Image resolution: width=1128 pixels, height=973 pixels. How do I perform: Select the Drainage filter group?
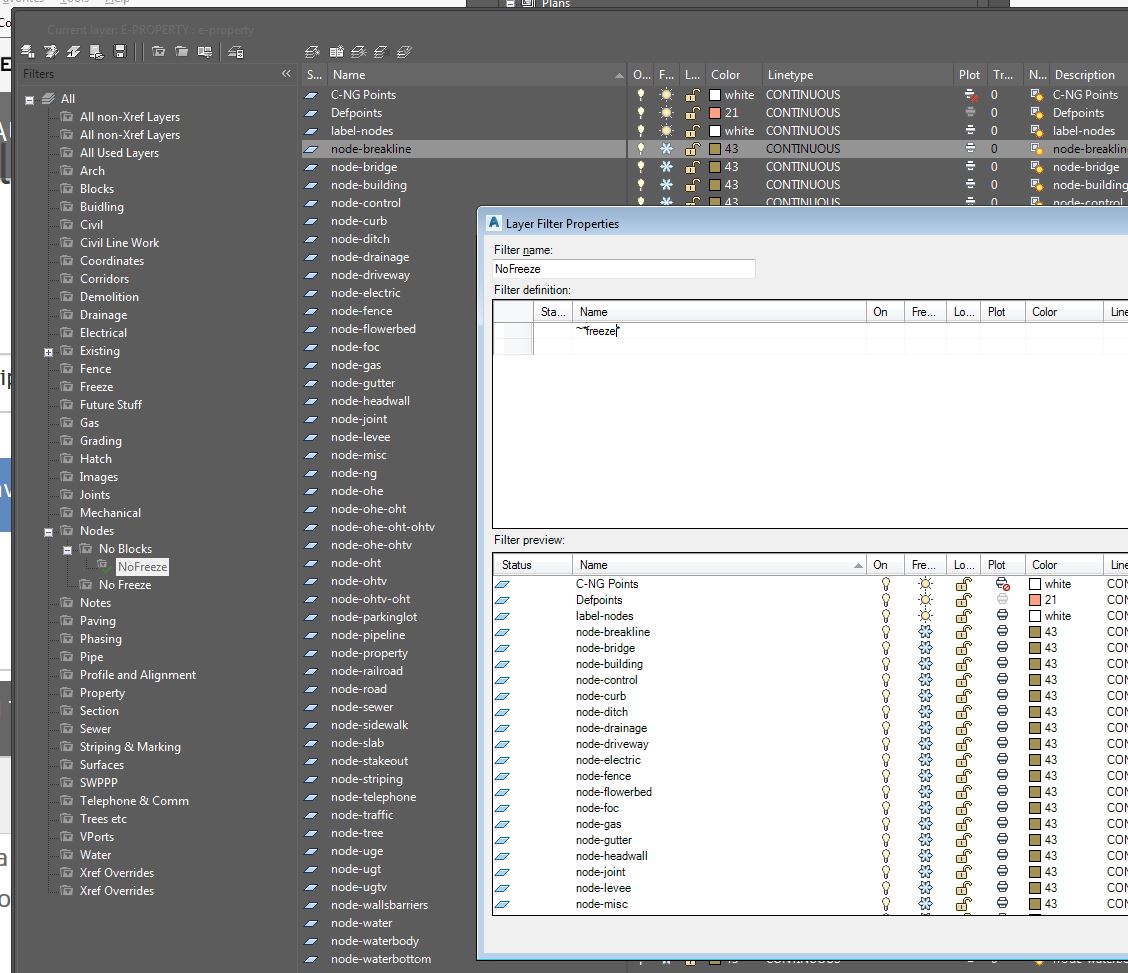tap(103, 314)
